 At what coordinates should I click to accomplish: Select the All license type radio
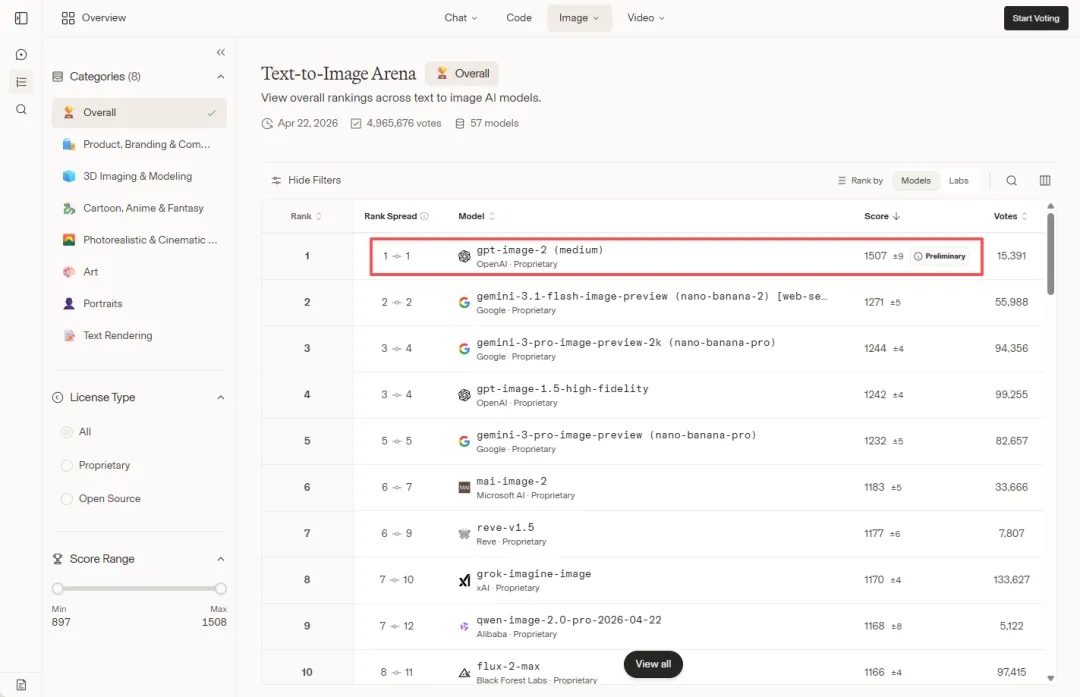(x=67, y=432)
